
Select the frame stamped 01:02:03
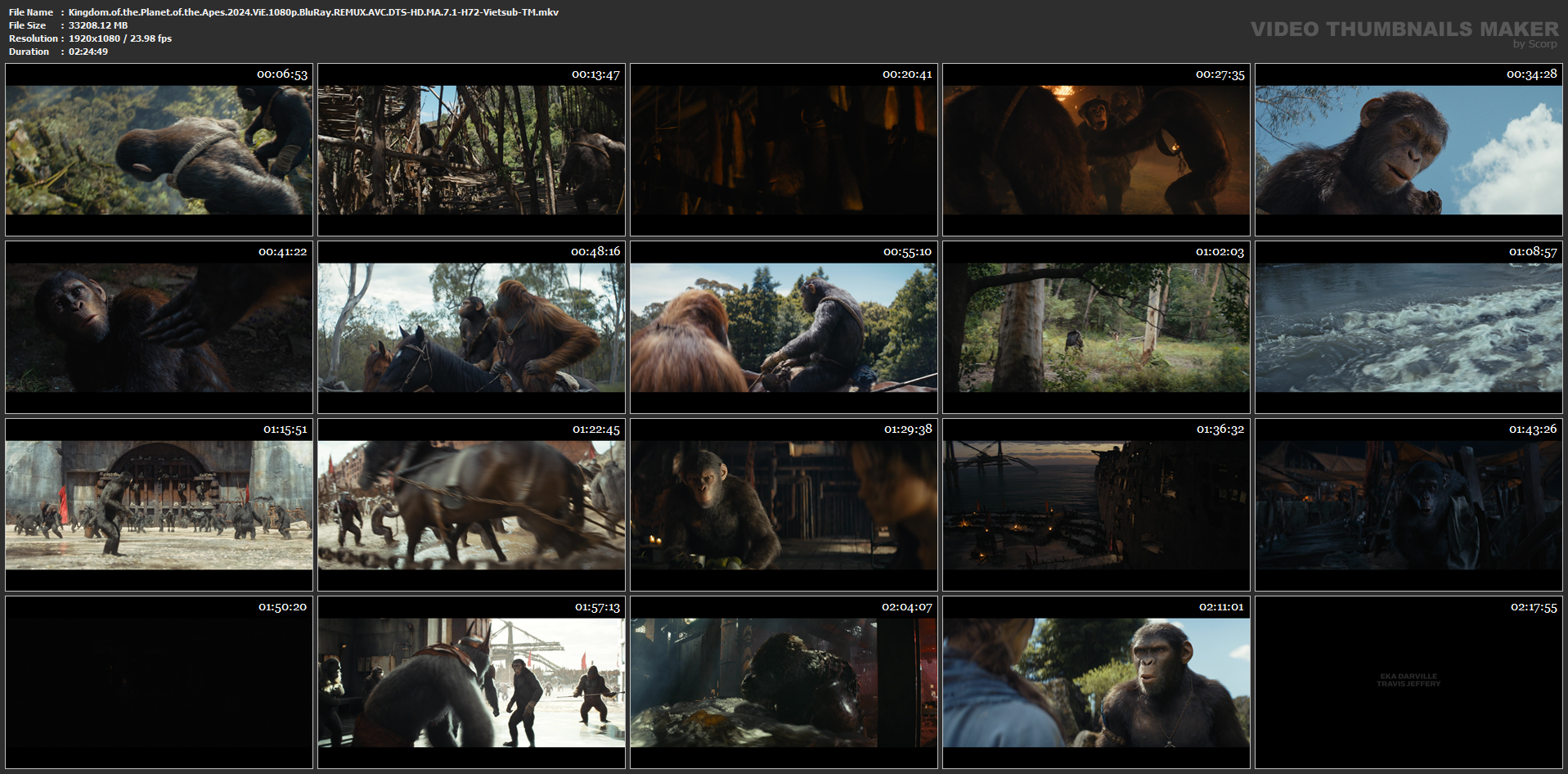pos(1096,327)
